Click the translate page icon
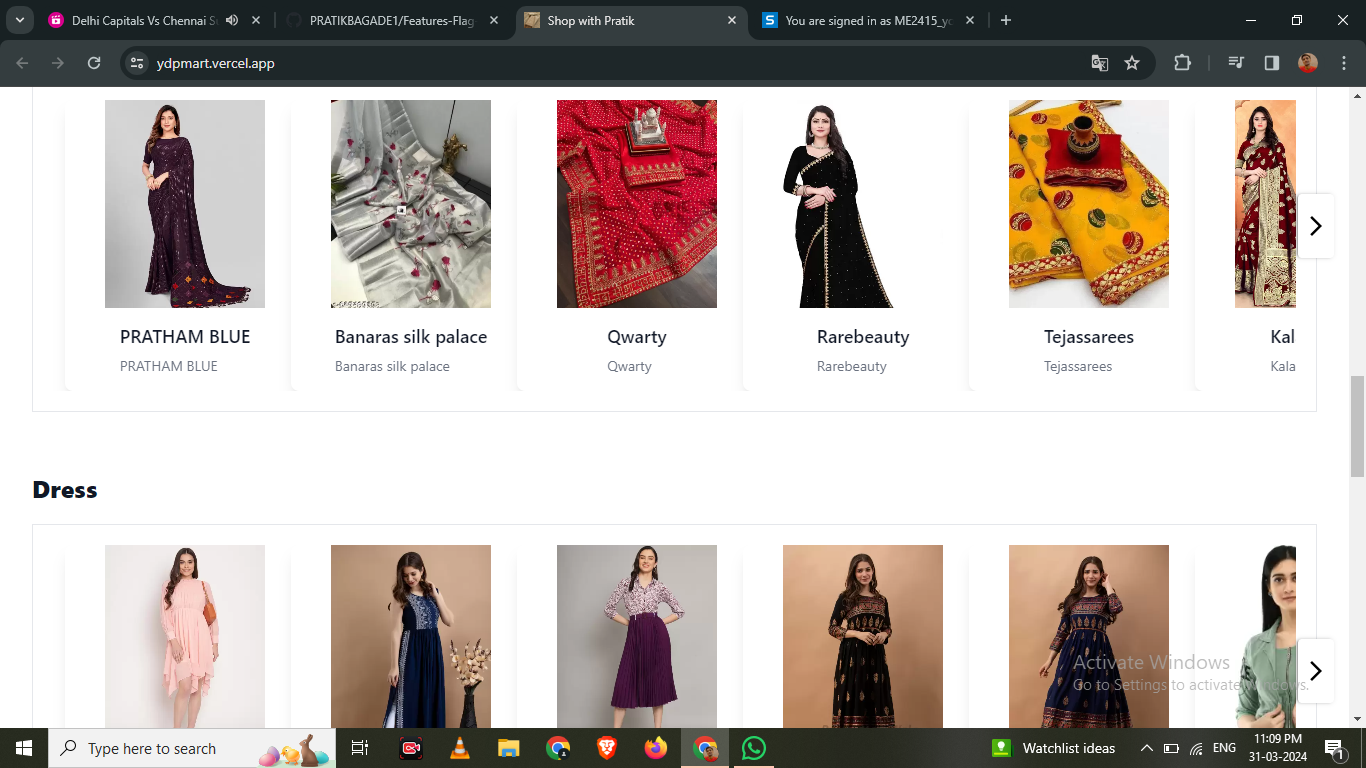This screenshot has height=768, width=1366. [1100, 63]
